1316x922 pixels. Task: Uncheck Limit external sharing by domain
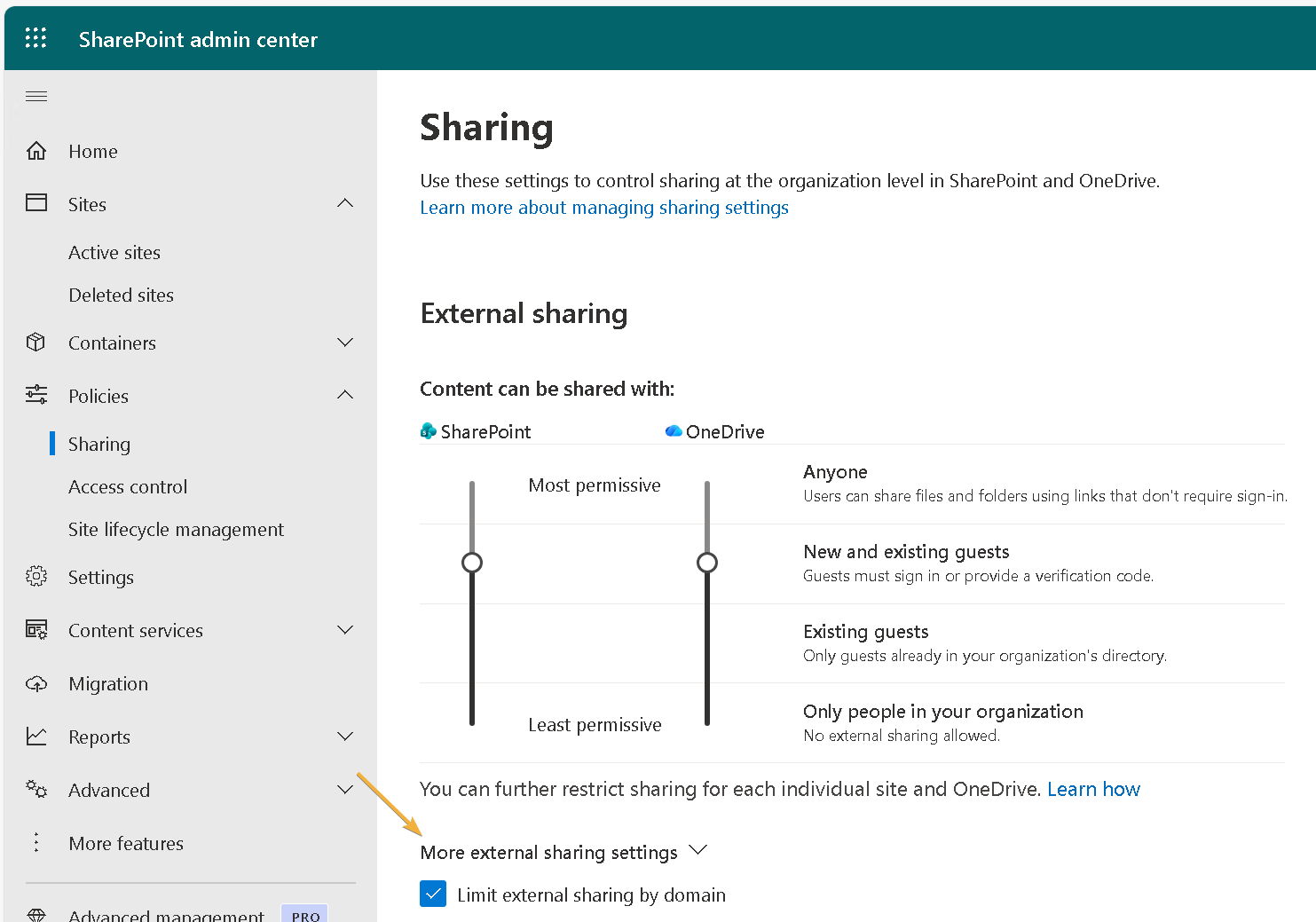(433, 894)
